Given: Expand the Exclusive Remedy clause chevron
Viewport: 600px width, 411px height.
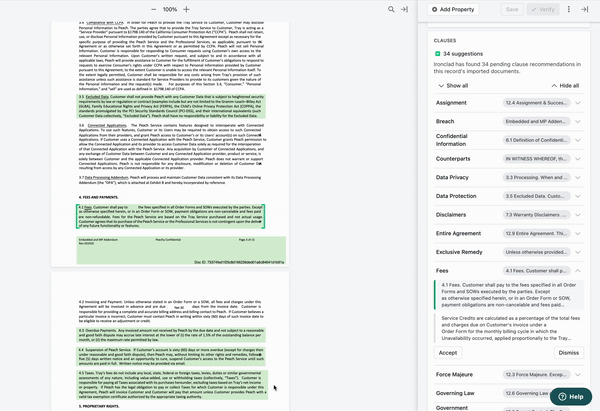Looking at the screenshot, I should click(x=578, y=252).
